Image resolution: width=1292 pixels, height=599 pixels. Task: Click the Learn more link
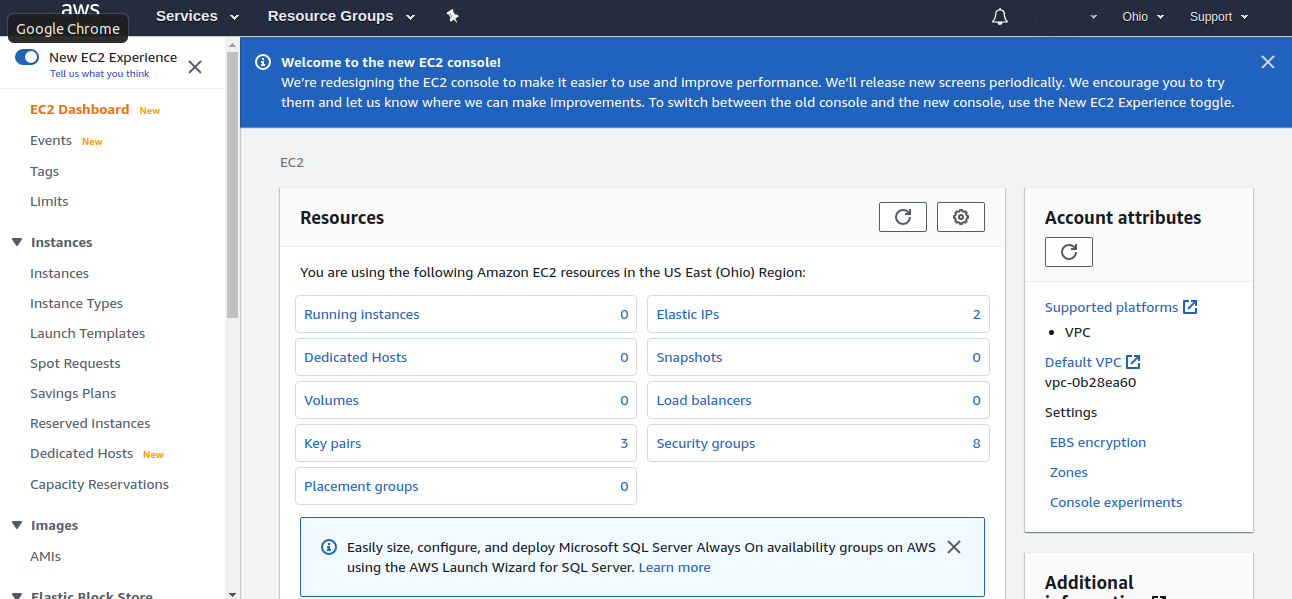[x=674, y=567]
